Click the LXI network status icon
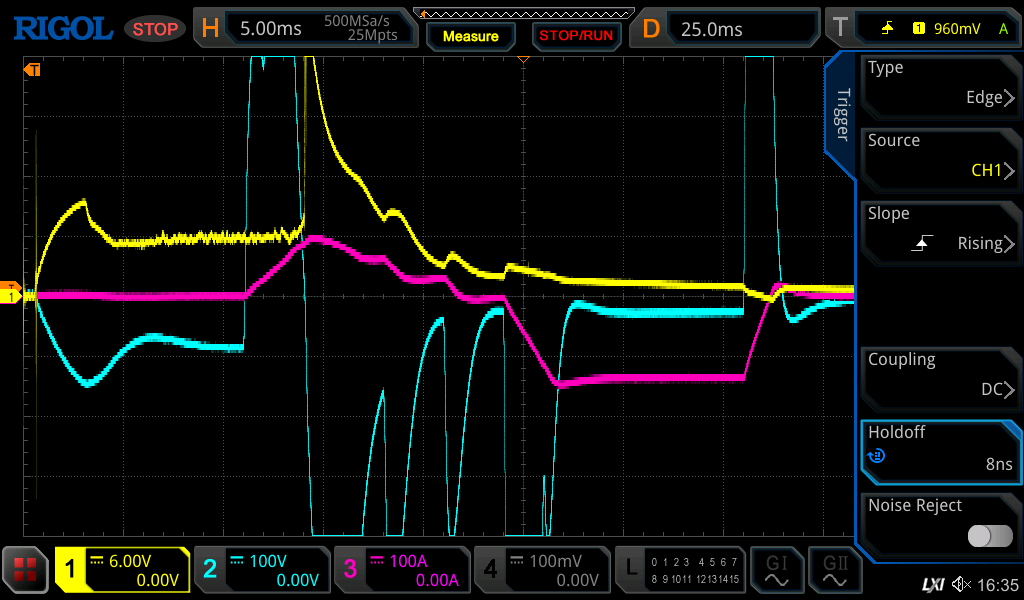1024x600 pixels. pos(932,583)
